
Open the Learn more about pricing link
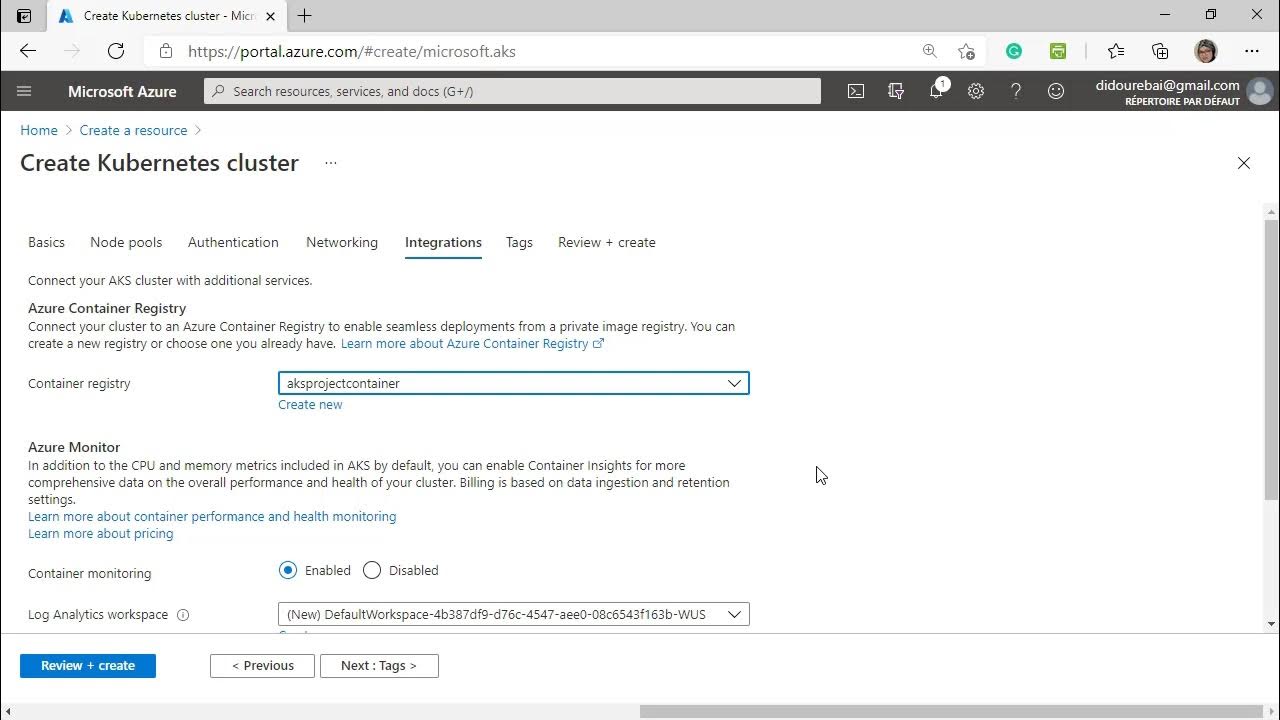coord(101,534)
